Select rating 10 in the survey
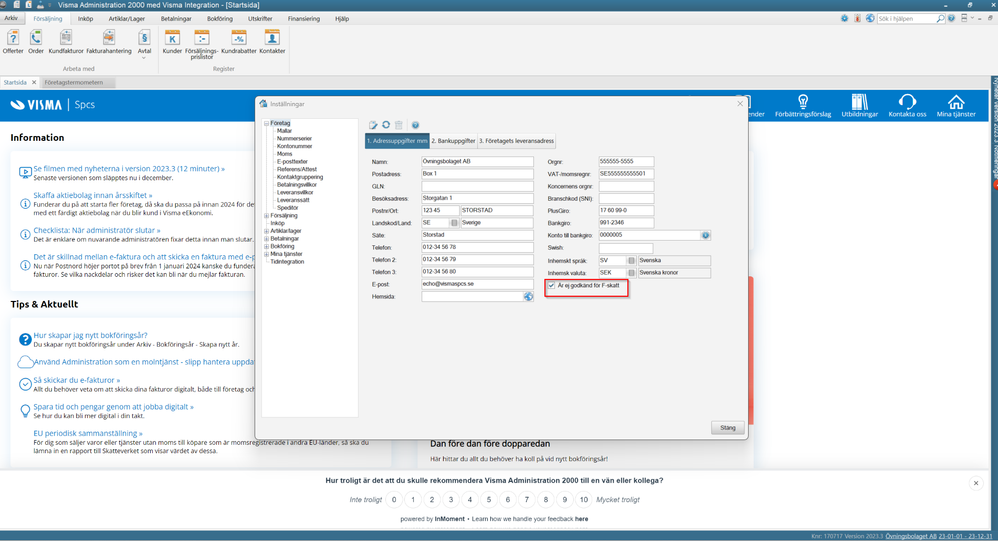This screenshot has height=541, width=998. point(584,500)
